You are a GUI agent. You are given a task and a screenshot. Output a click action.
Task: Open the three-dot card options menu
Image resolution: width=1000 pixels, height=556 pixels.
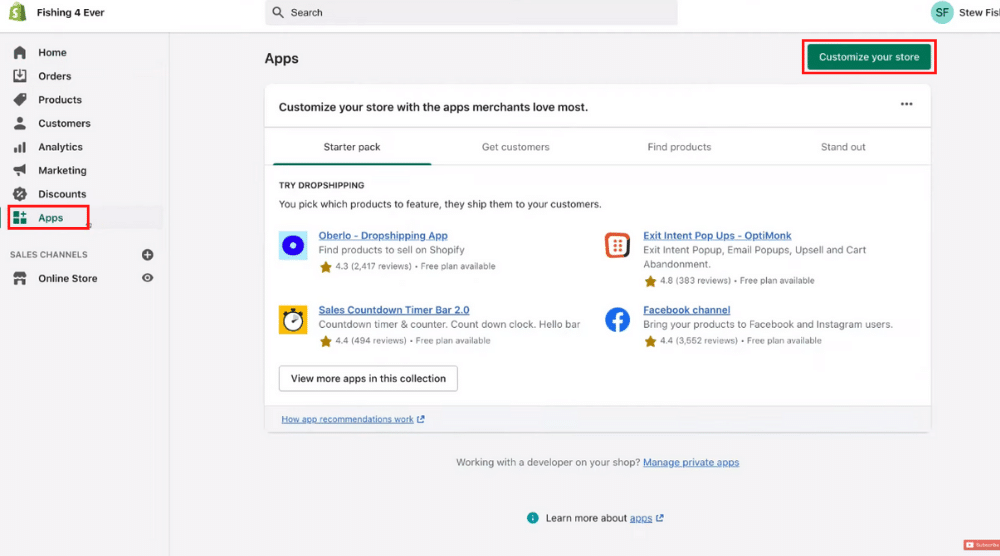click(x=906, y=104)
